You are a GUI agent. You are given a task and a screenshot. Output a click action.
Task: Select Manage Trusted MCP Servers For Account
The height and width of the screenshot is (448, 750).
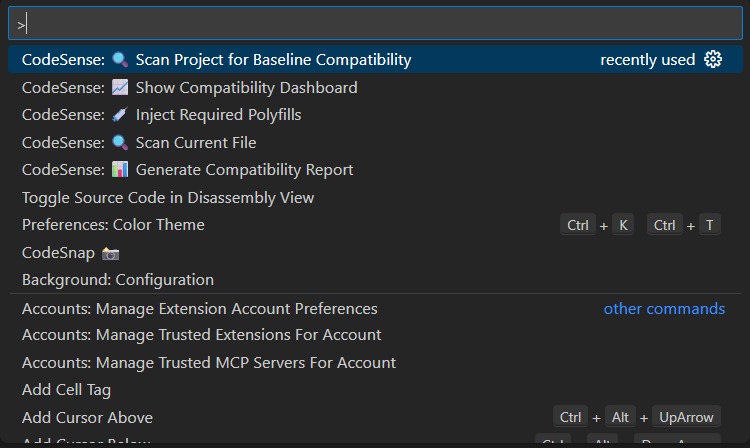tap(375, 362)
